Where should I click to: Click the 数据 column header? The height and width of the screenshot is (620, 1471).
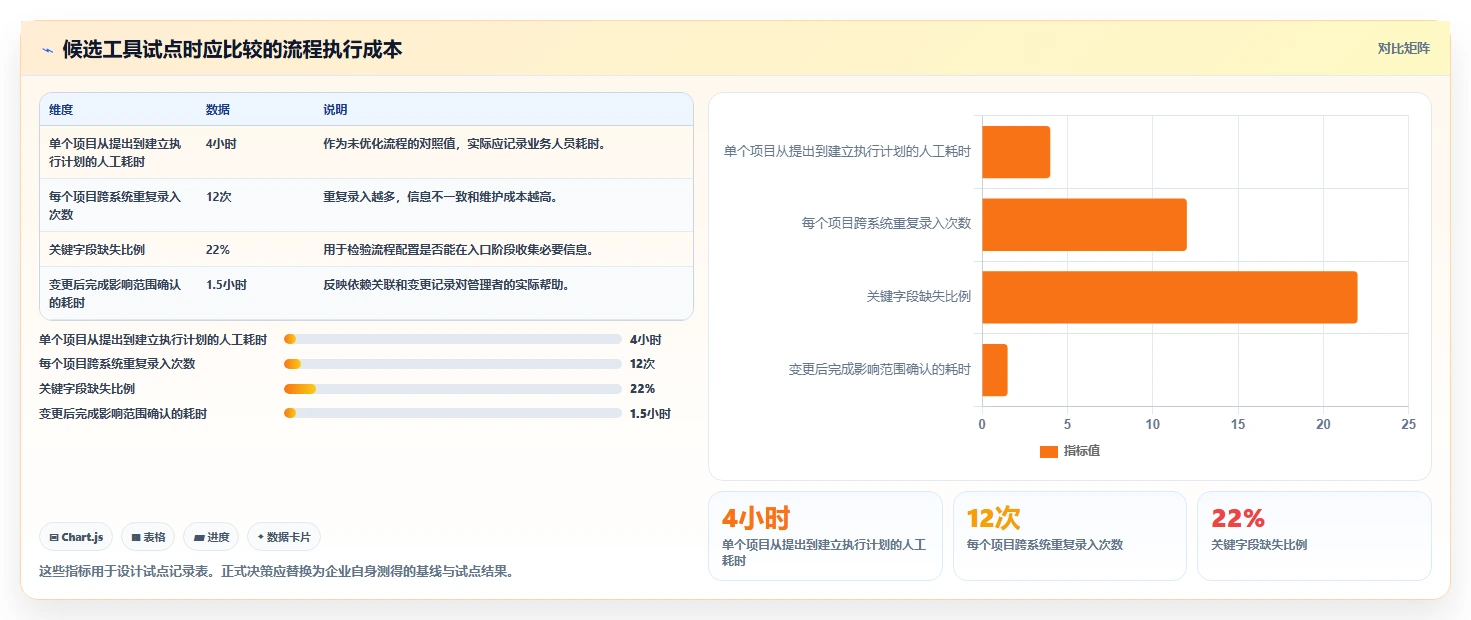click(x=218, y=110)
